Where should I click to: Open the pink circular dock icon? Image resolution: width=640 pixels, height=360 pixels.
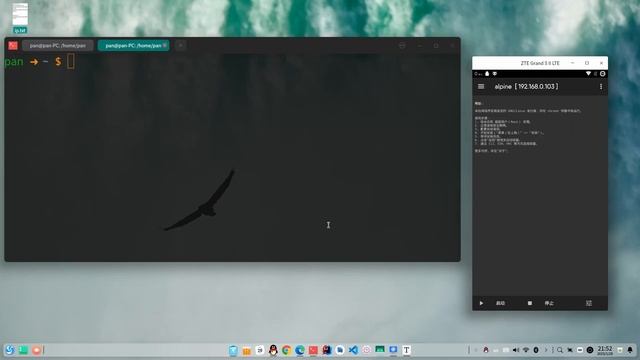[367, 350]
